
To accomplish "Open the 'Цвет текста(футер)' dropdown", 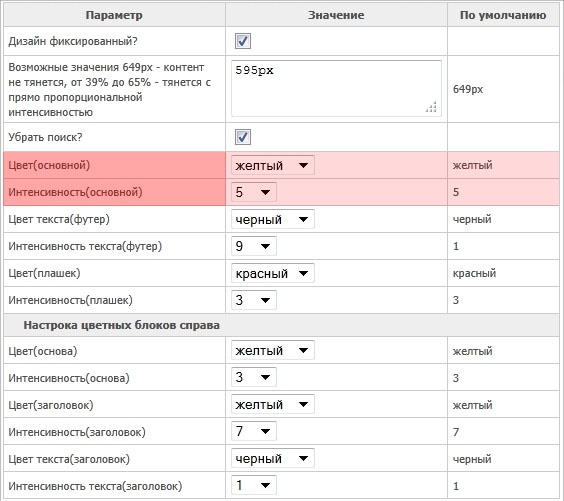I will point(273,219).
